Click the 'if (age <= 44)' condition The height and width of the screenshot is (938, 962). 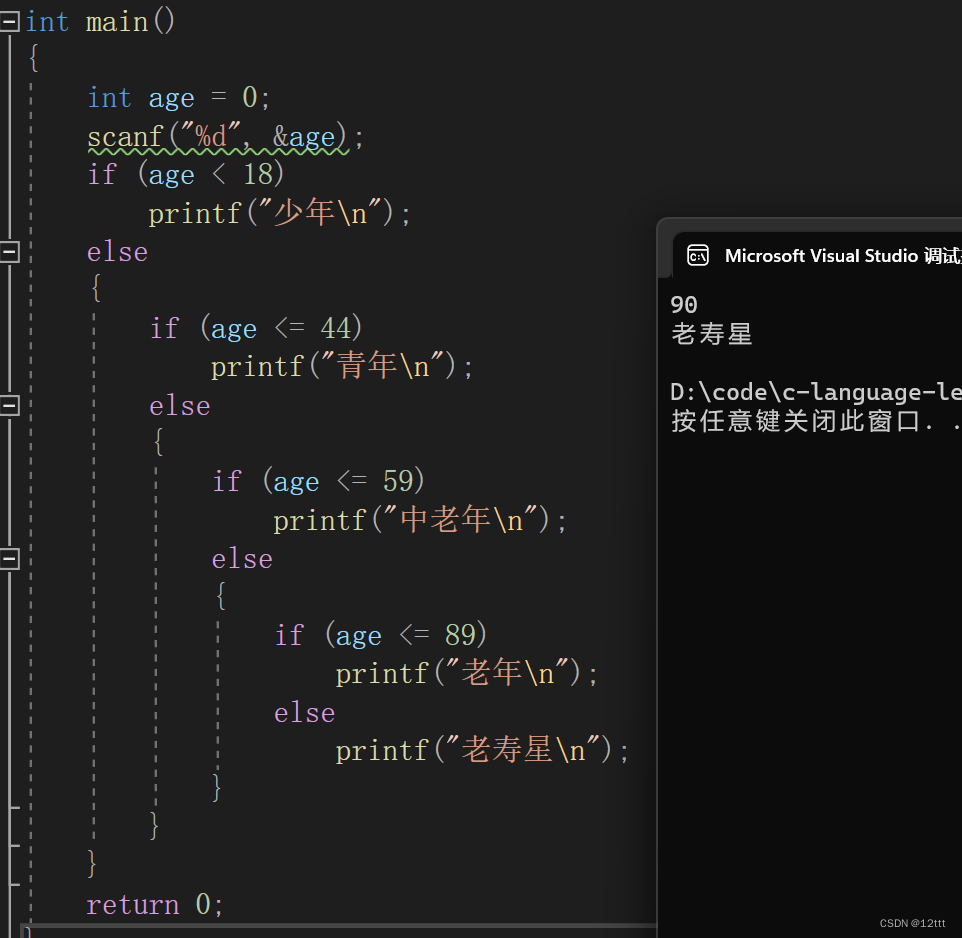point(256,329)
